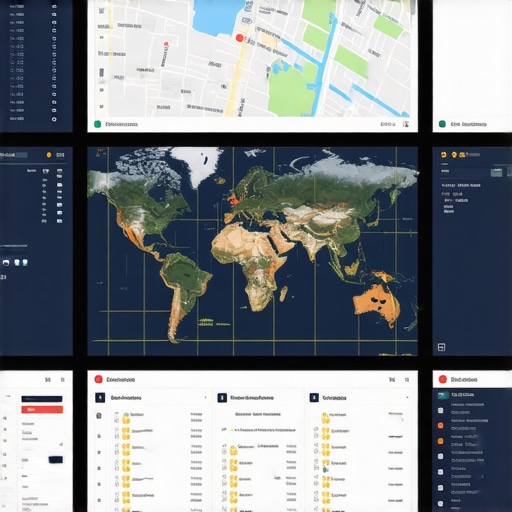Click first orange icon in bottom-right dark list

pyautogui.click(x=441, y=425)
